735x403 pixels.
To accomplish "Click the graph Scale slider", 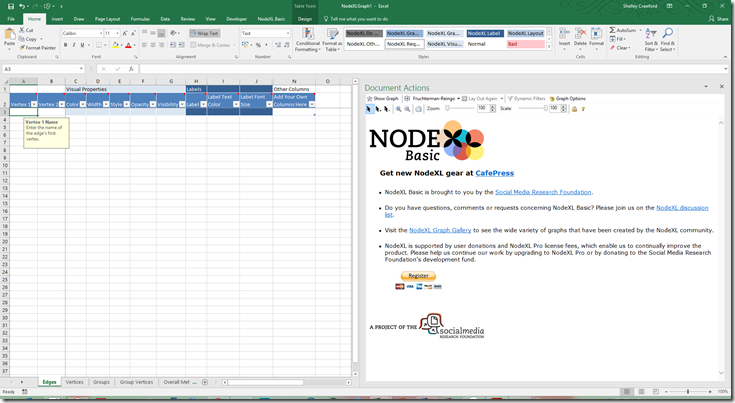I will pos(531,108).
